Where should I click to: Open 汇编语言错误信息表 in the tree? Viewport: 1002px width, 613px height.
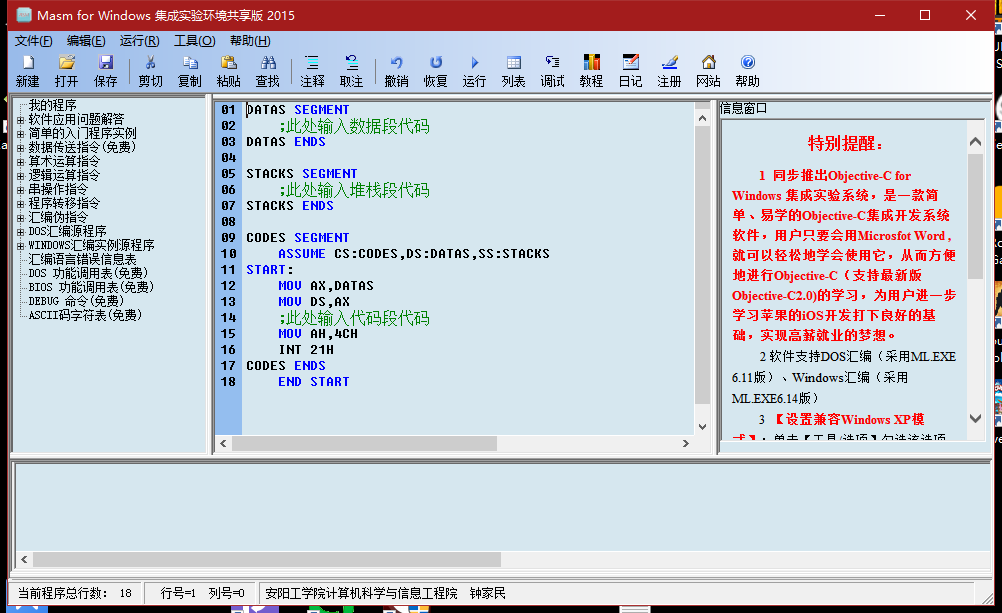pos(82,259)
